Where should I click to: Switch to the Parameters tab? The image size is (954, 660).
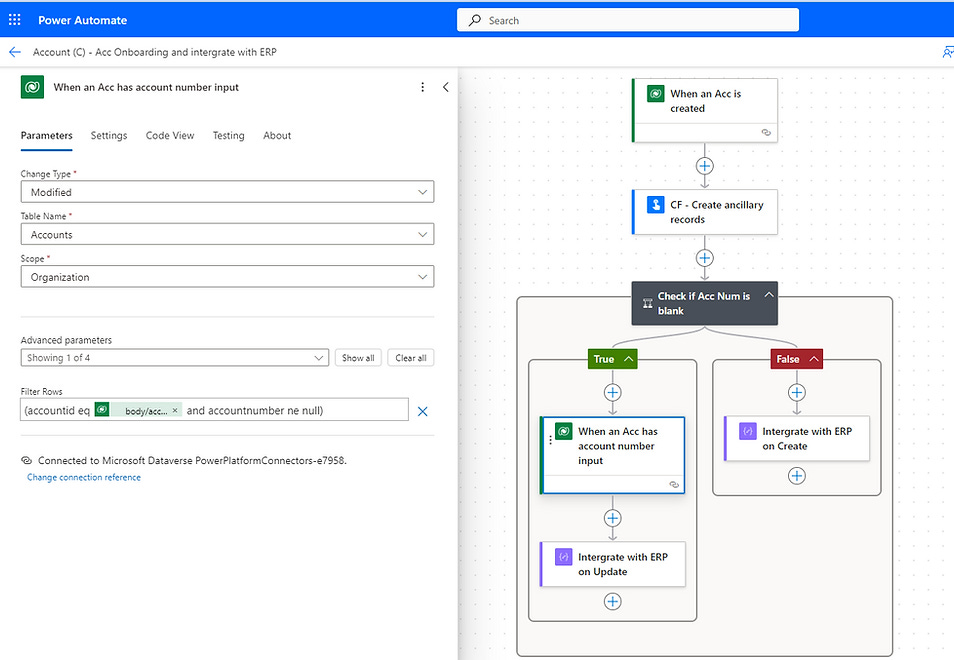46,136
